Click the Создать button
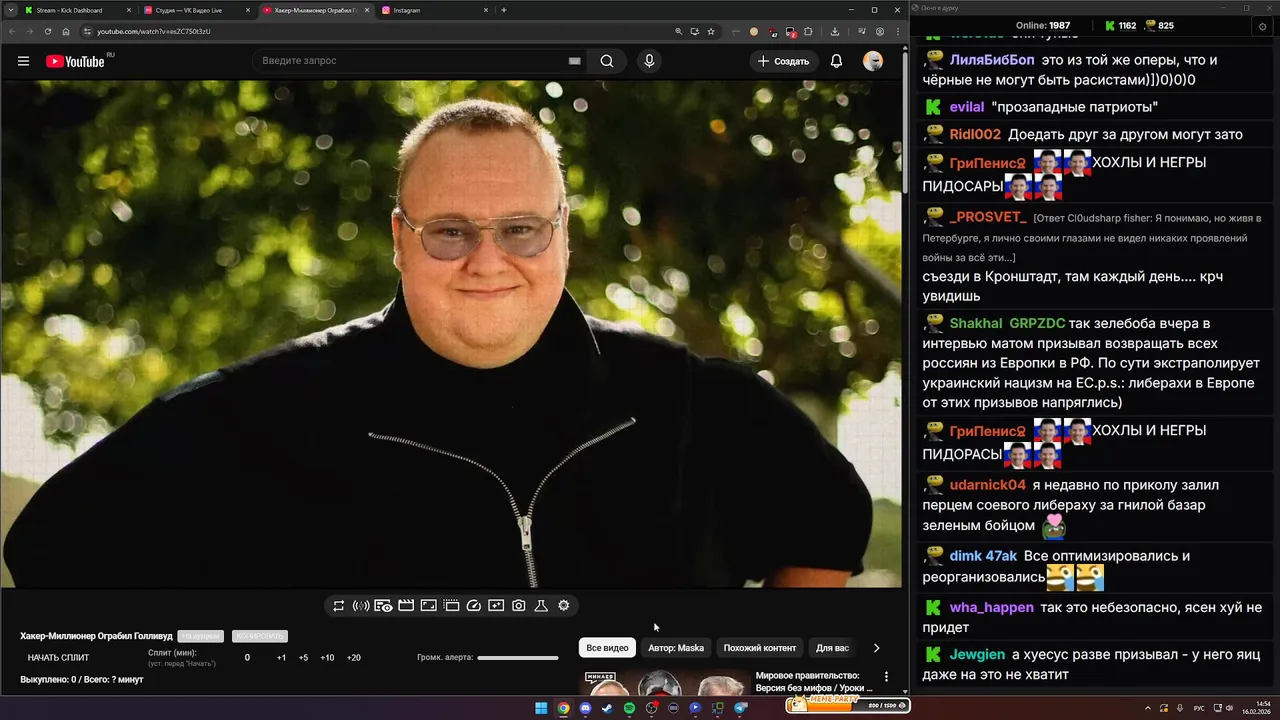 click(x=783, y=61)
